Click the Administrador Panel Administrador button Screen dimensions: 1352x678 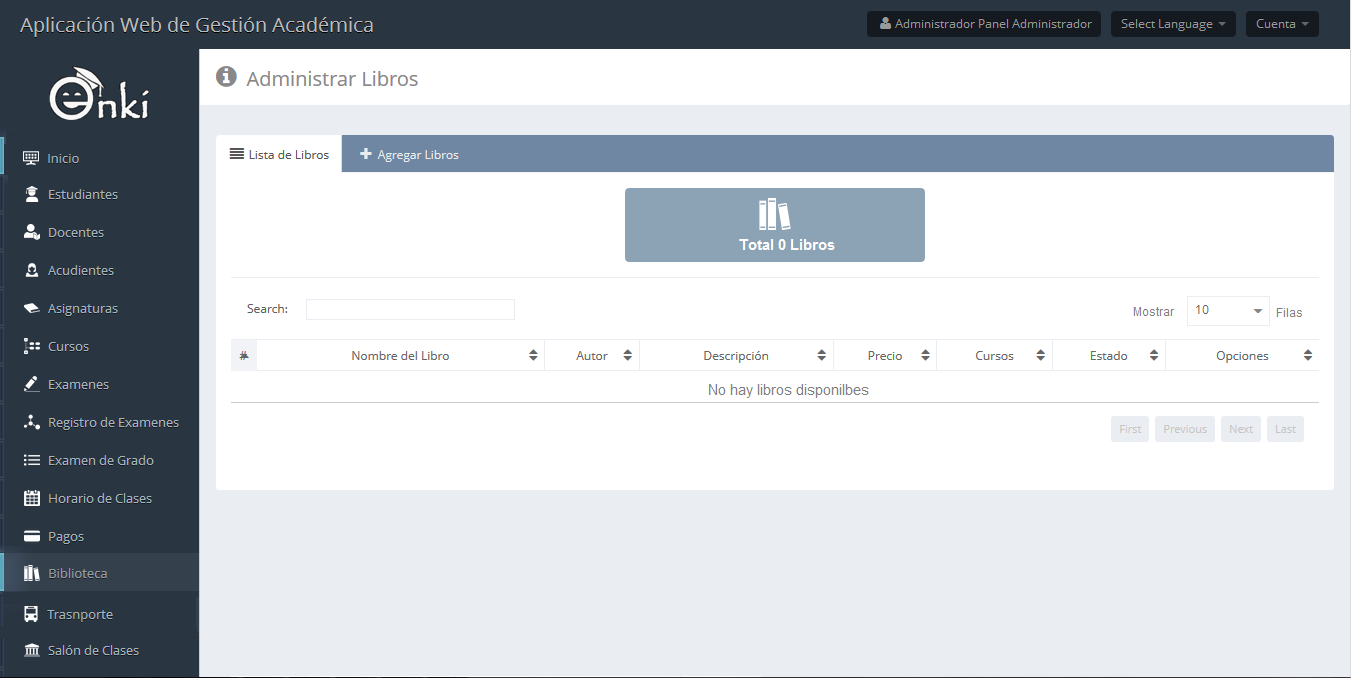click(x=983, y=24)
